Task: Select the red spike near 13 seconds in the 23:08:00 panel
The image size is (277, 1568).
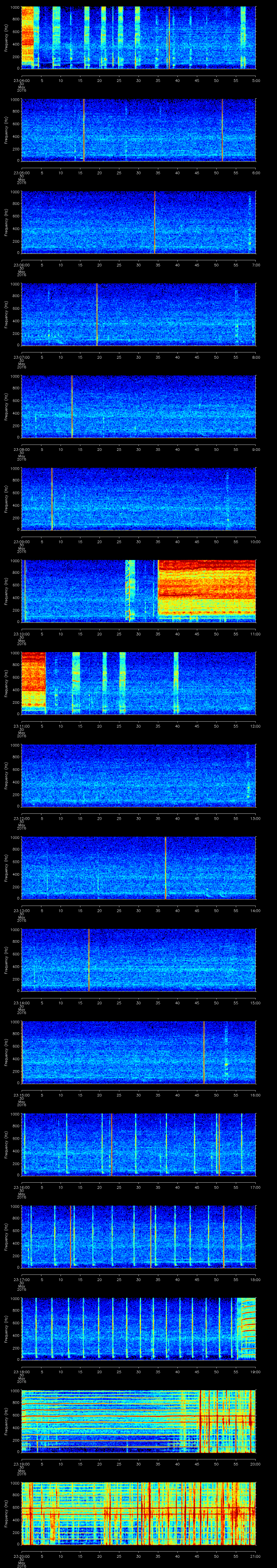Action: [x=72, y=407]
